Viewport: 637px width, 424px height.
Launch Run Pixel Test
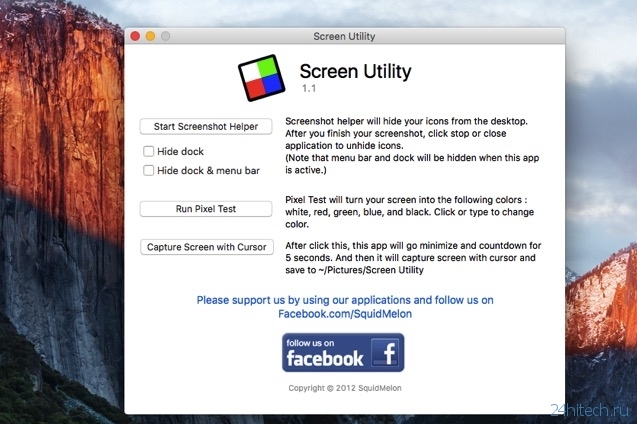pyautogui.click(x=206, y=209)
